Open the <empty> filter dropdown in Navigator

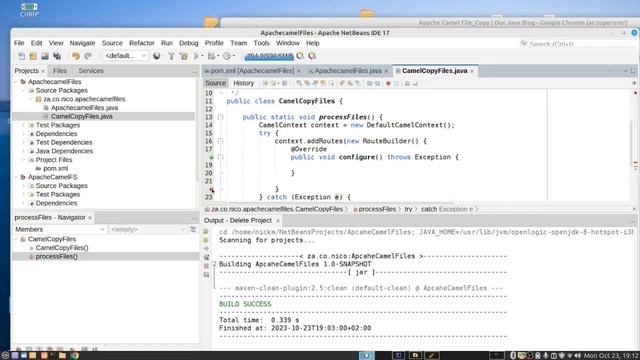(x=148, y=229)
